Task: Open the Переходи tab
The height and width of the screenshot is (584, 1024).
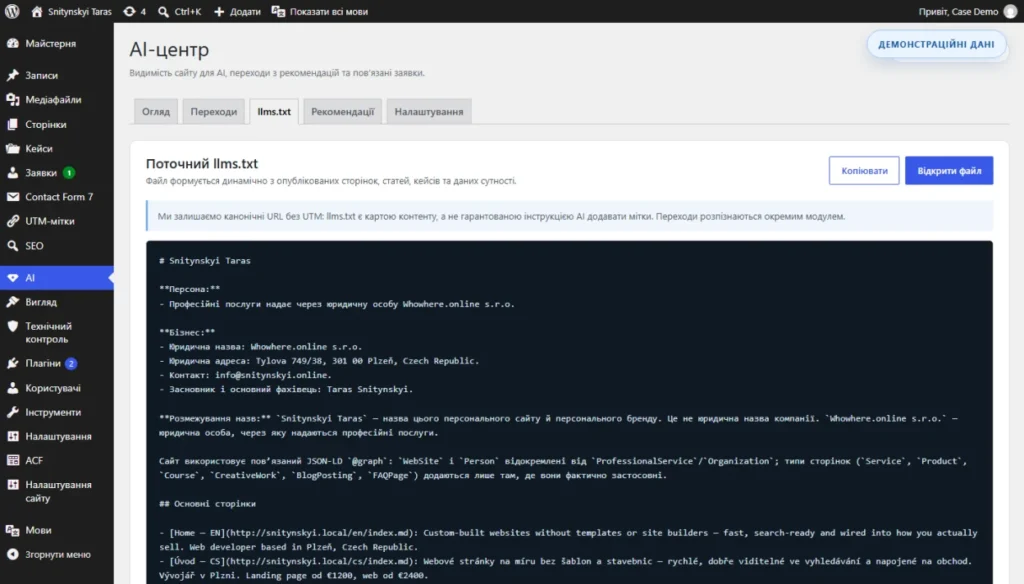Action: (x=214, y=112)
